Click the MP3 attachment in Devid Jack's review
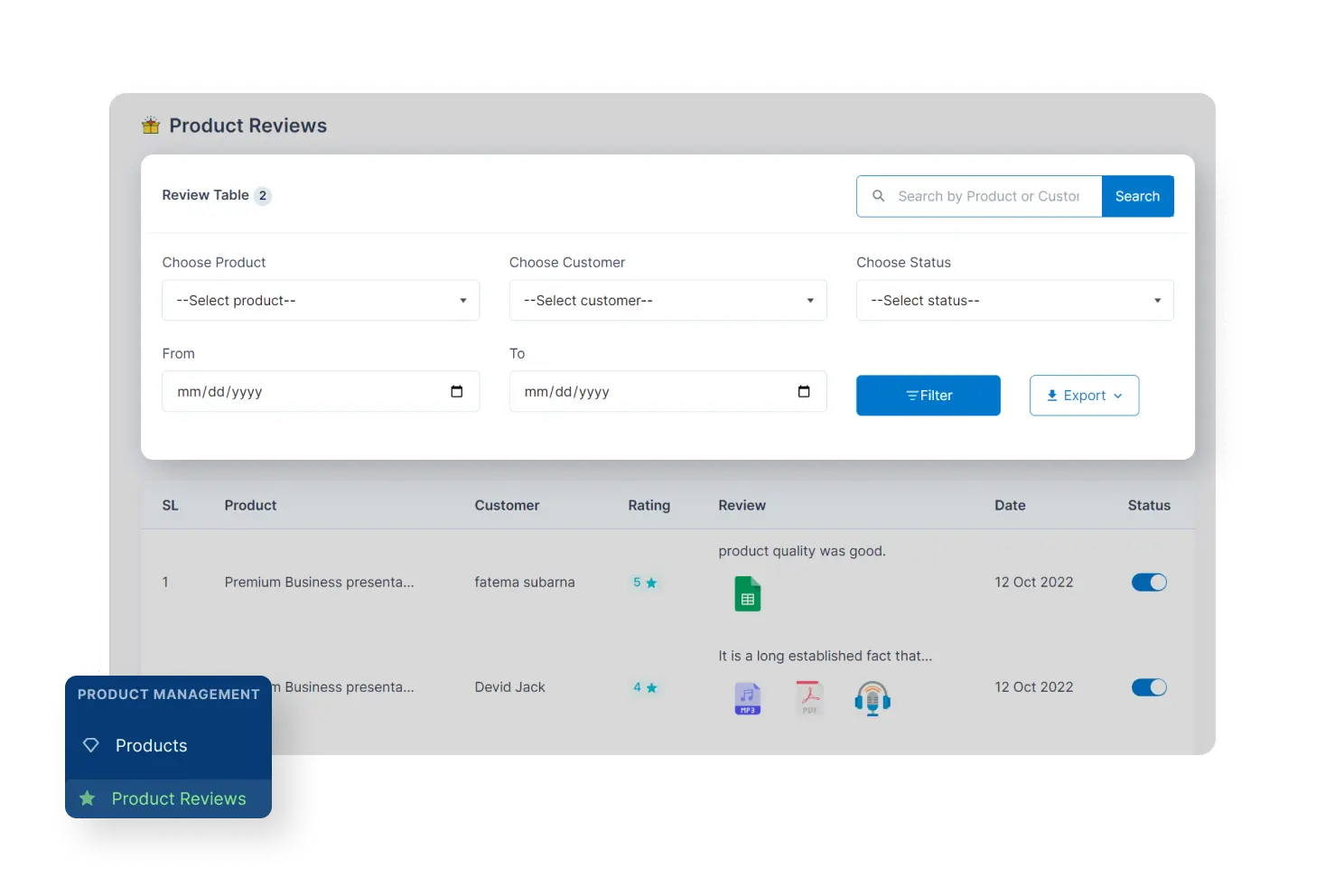Image resolution: width=1325 pixels, height=896 pixels. coord(747,697)
